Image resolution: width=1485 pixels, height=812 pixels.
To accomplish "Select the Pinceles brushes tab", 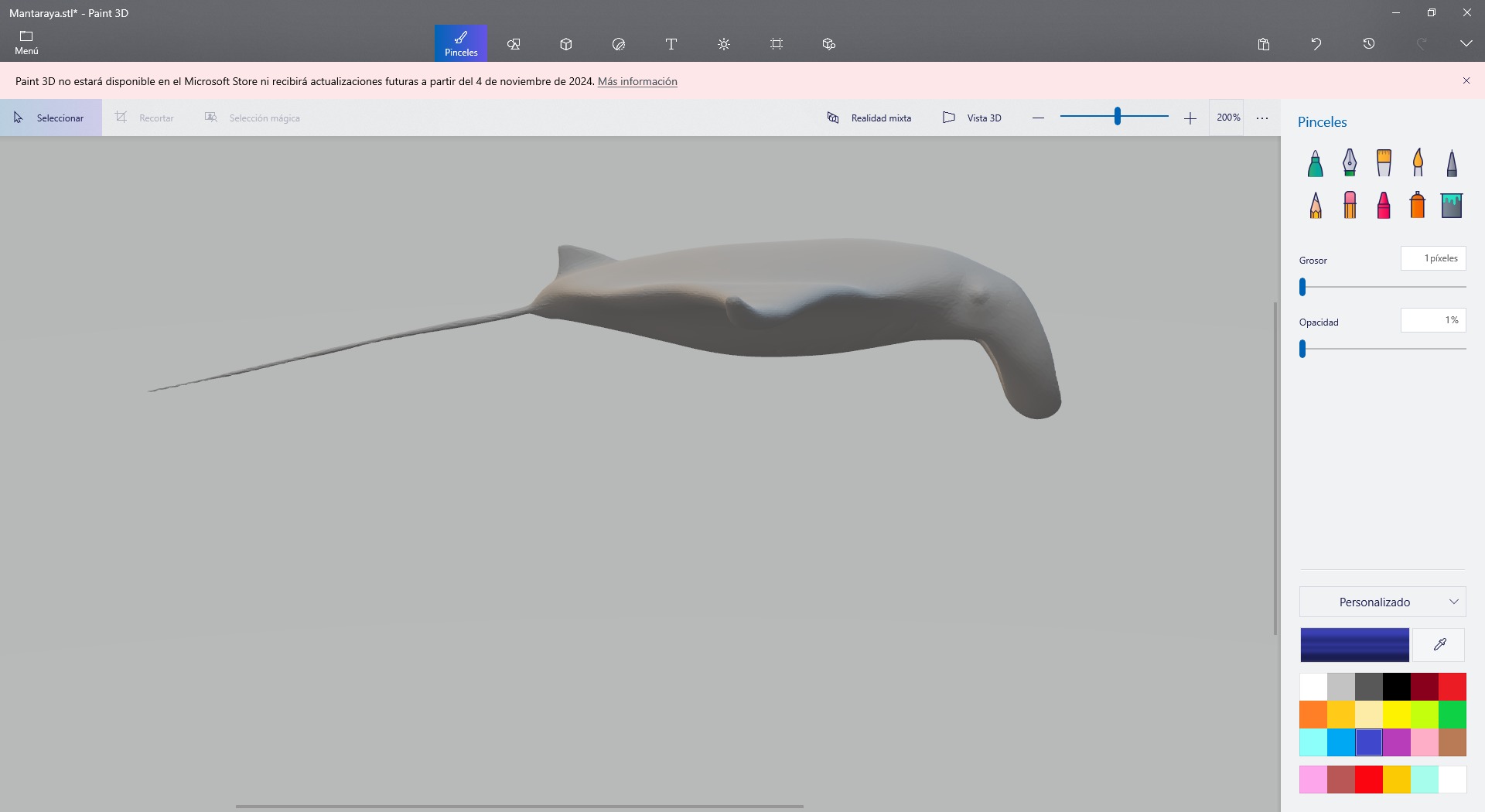I will pos(461,43).
